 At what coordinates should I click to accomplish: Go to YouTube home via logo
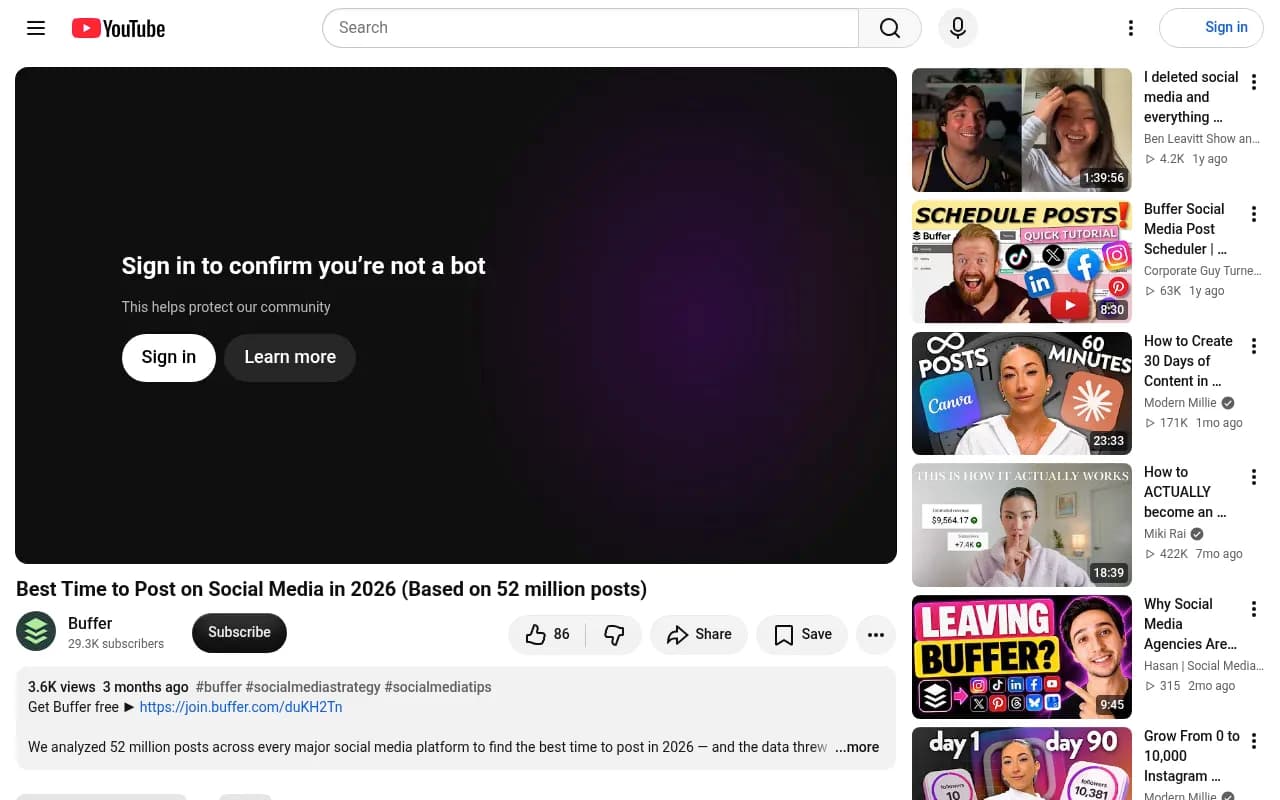point(118,28)
